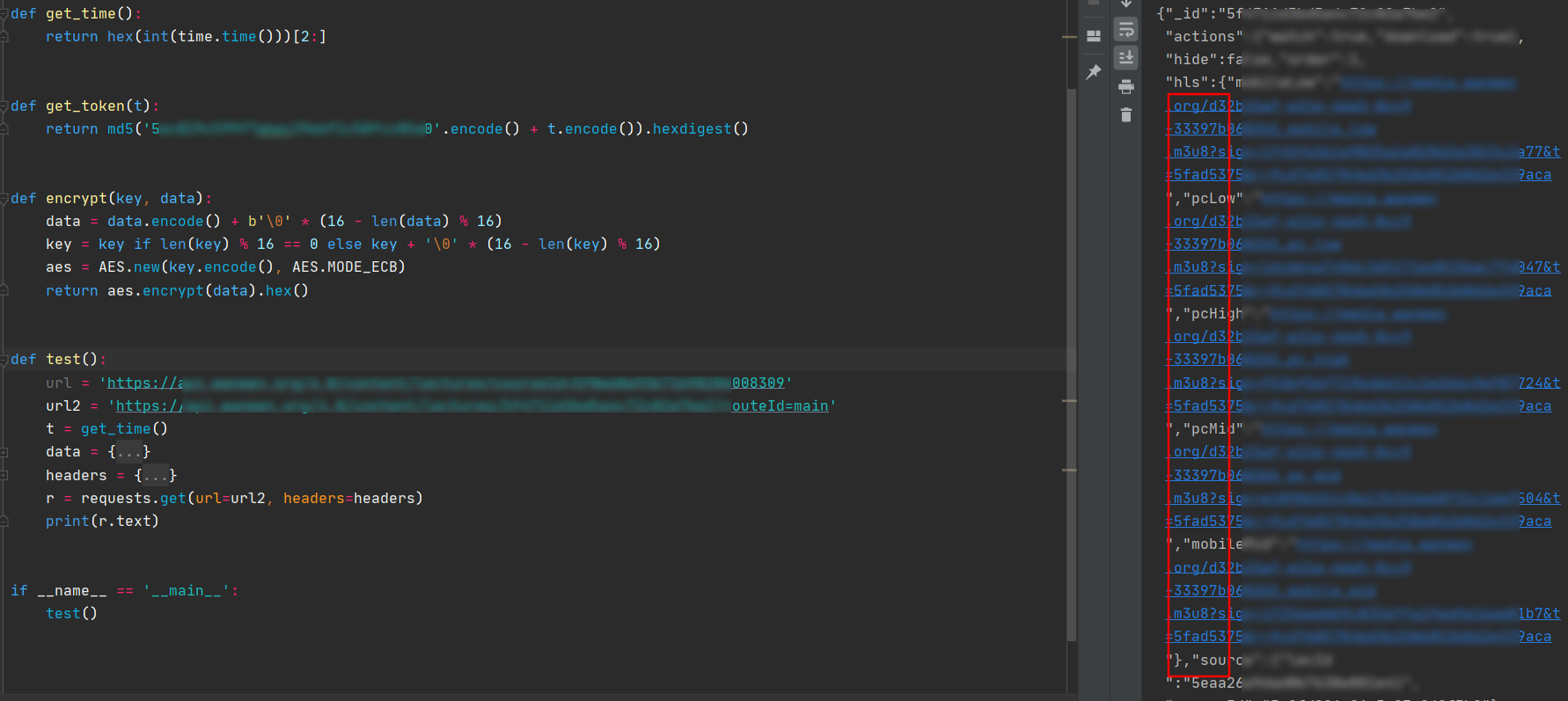Open the url link ending in 008309

click(x=757, y=383)
